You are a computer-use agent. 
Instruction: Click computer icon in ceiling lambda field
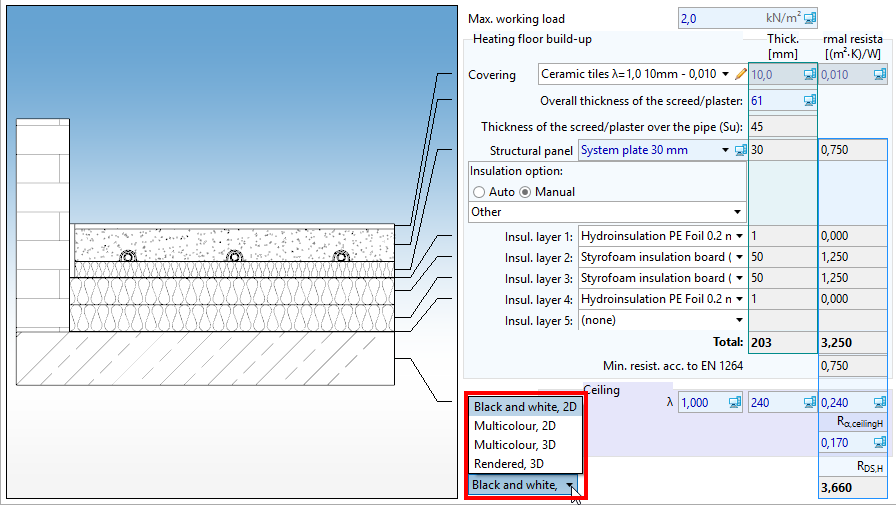[x=735, y=402]
